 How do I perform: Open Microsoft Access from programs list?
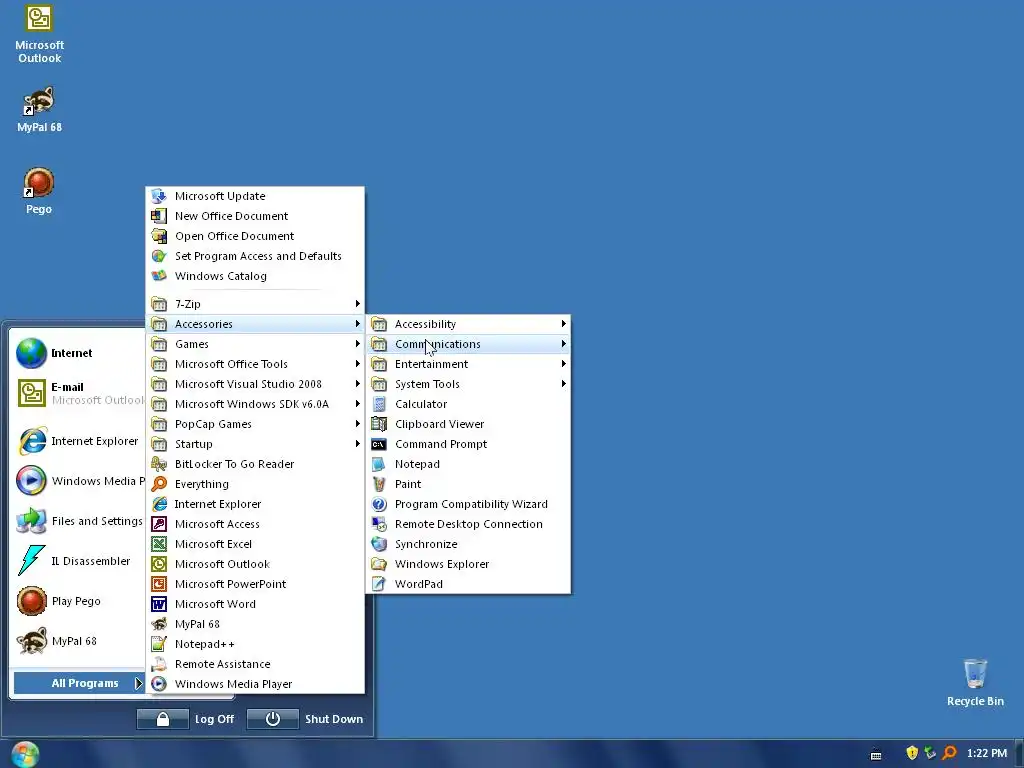point(255,524)
